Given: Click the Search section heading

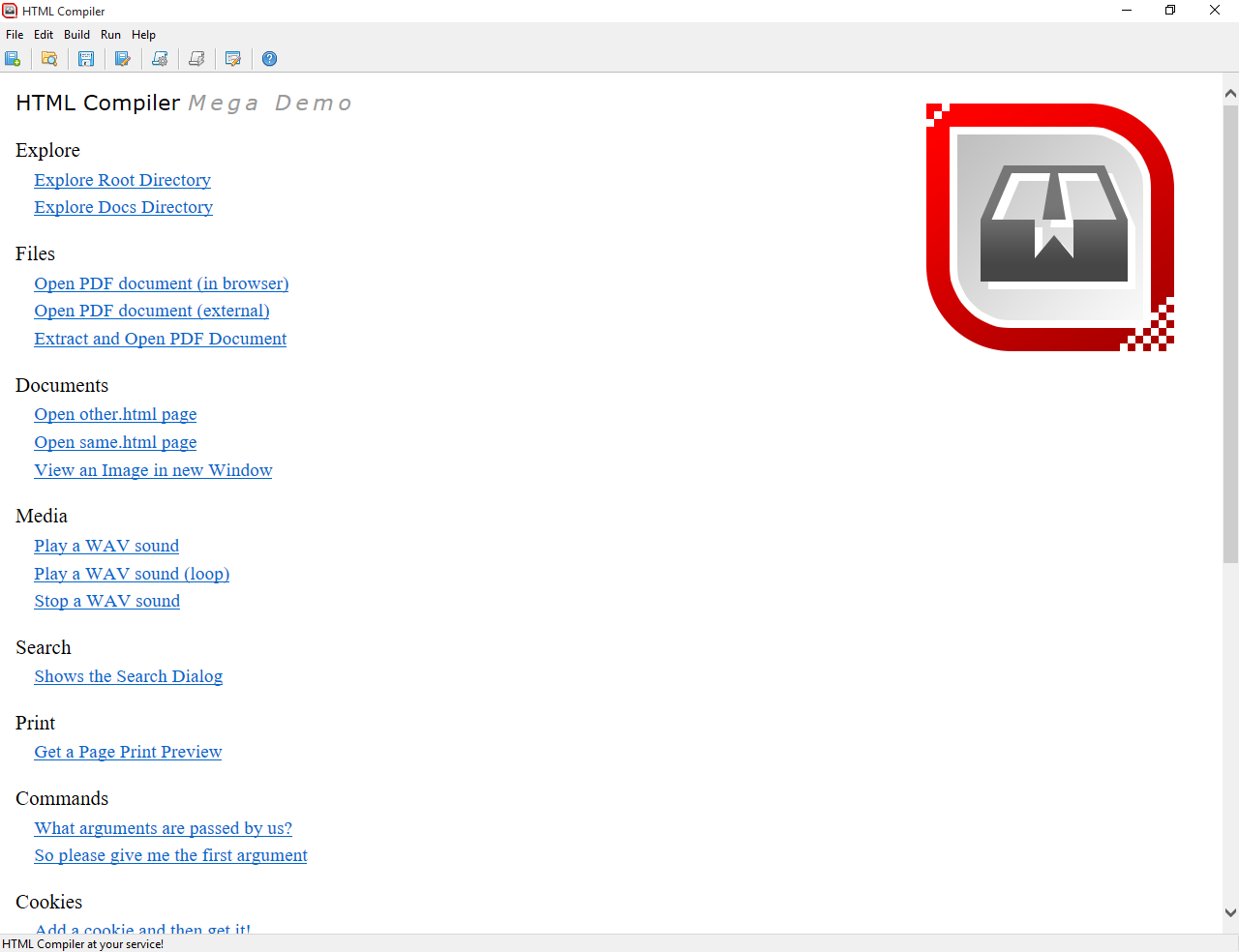Looking at the screenshot, I should [44, 647].
